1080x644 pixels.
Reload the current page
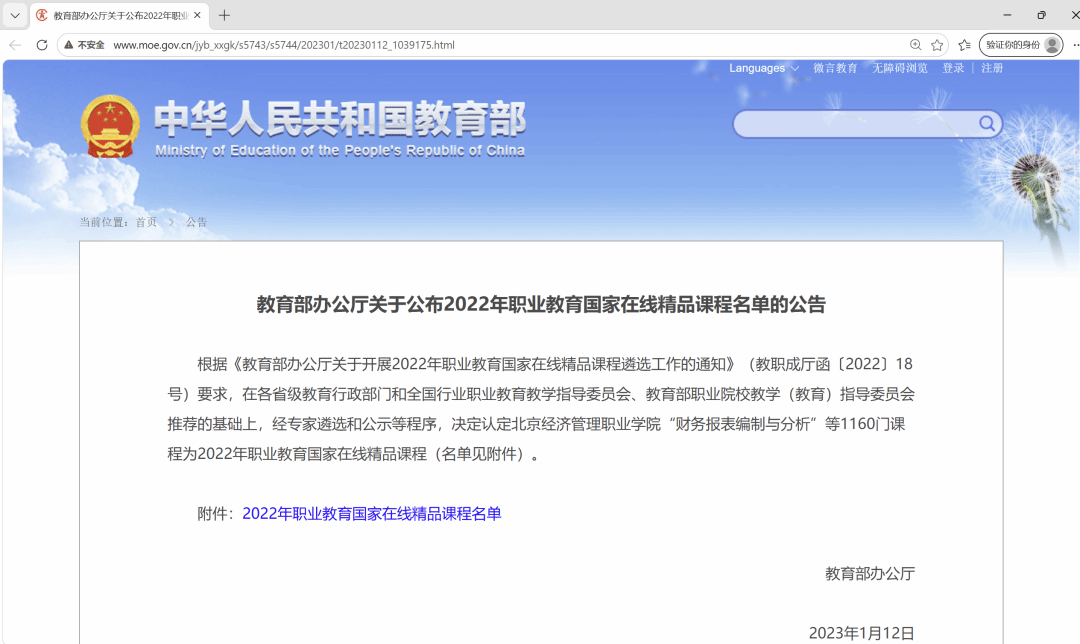pyautogui.click(x=41, y=45)
